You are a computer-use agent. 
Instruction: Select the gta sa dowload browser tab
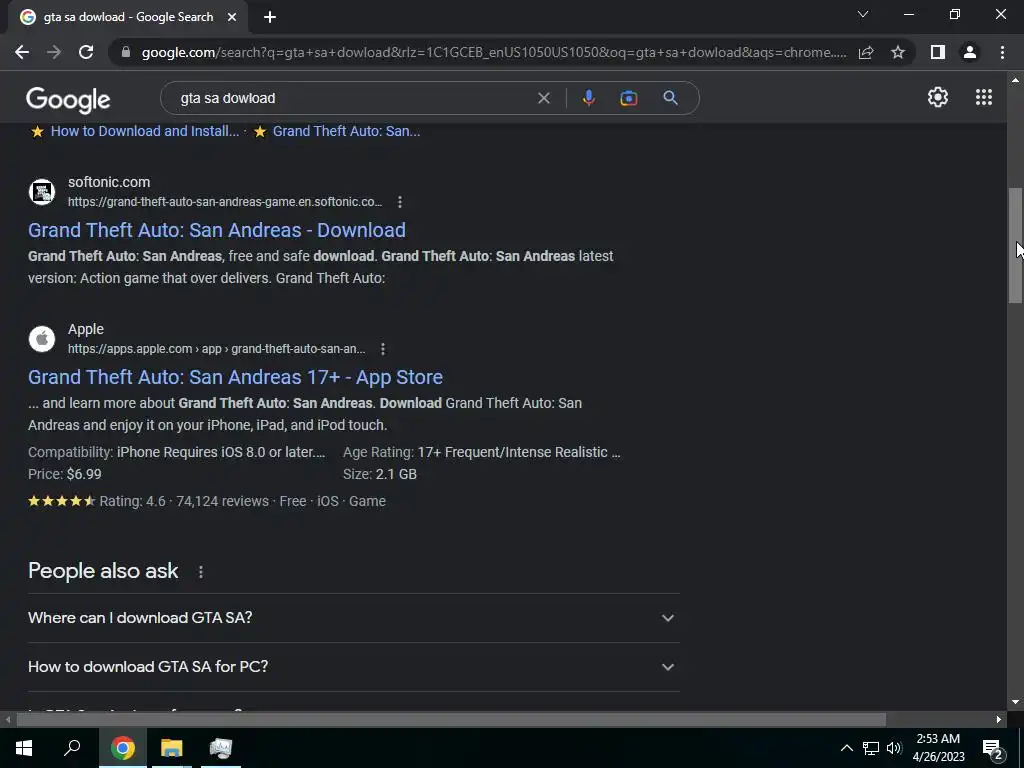click(x=129, y=17)
